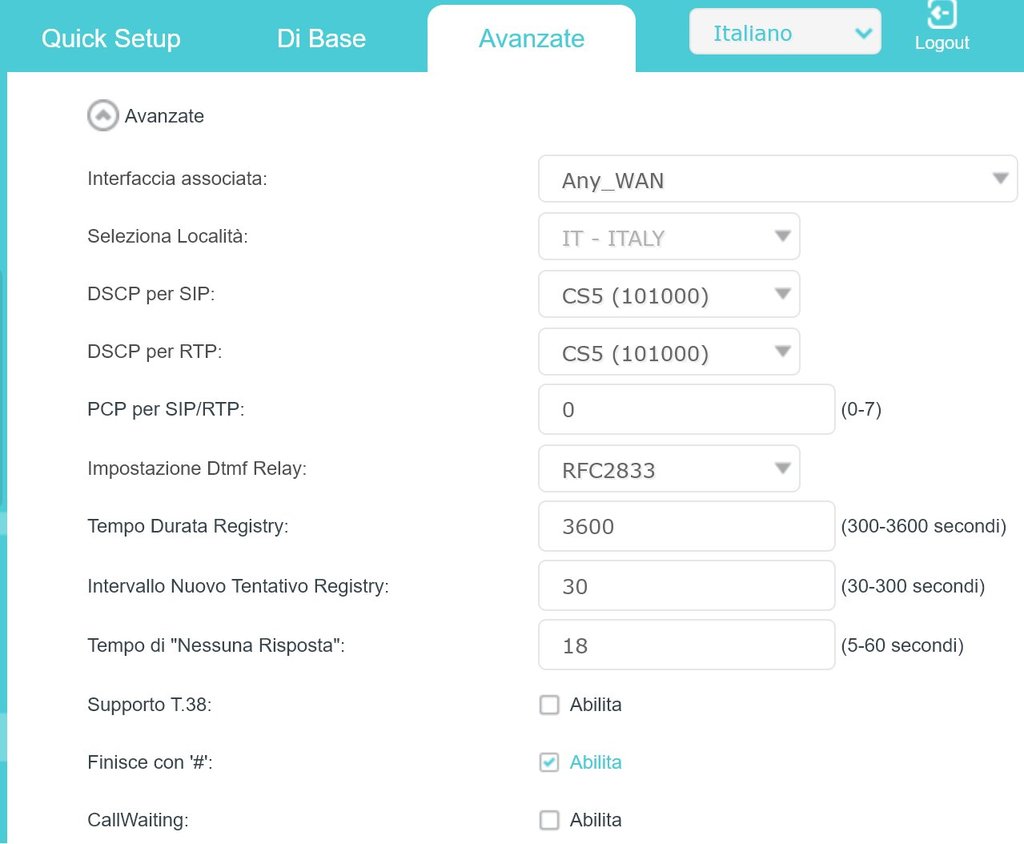This screenshot has width=1024, height=844.
Task: Open the Italiano language dropdown
Action: pos(785,31)
